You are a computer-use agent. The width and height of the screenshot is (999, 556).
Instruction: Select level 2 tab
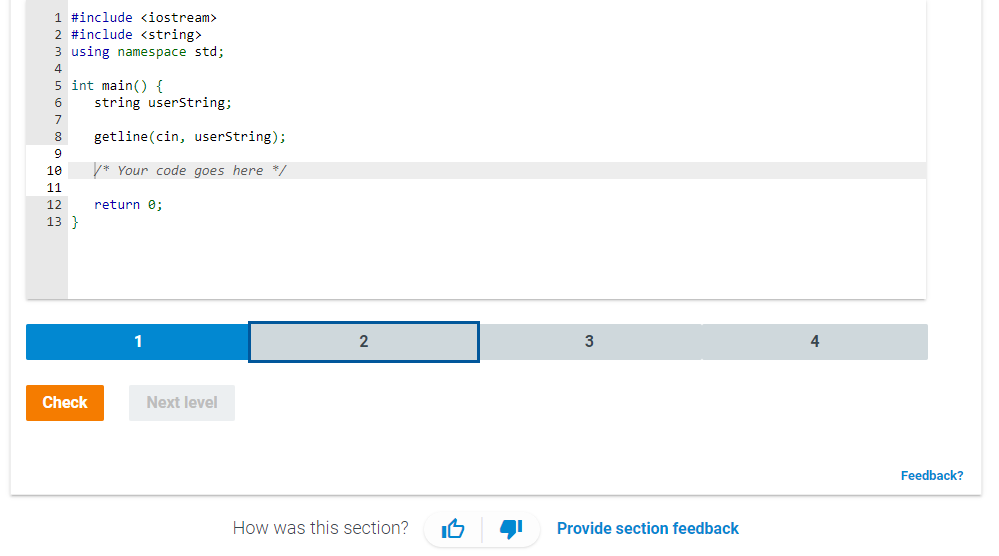pos(364,342)
